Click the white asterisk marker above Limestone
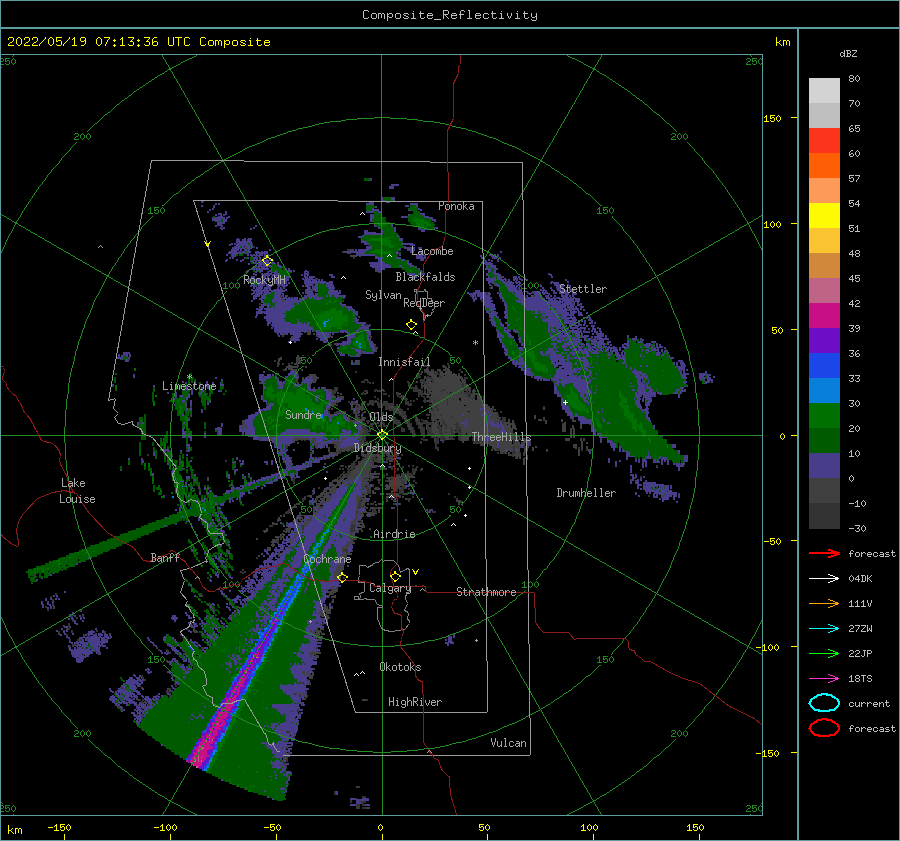Image resolution: width=900 pixels, height=841 pixels. pyautogui.click(x=189, y=377)
